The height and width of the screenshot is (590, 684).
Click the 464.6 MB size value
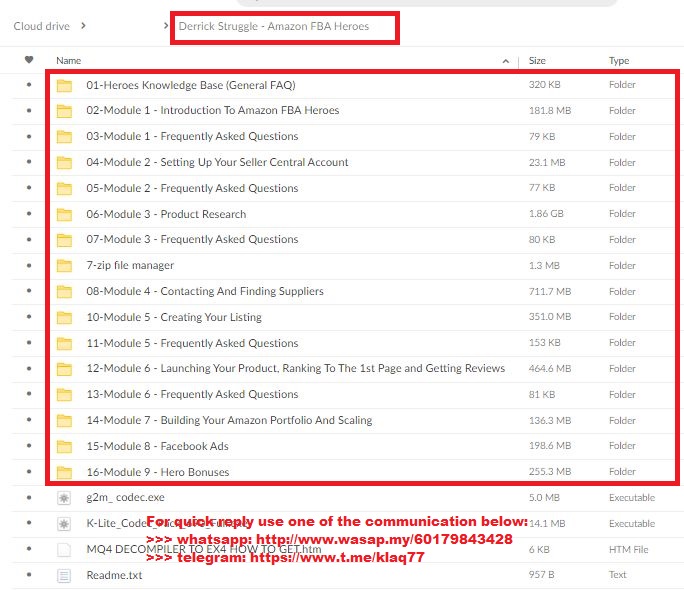(550, 368)
